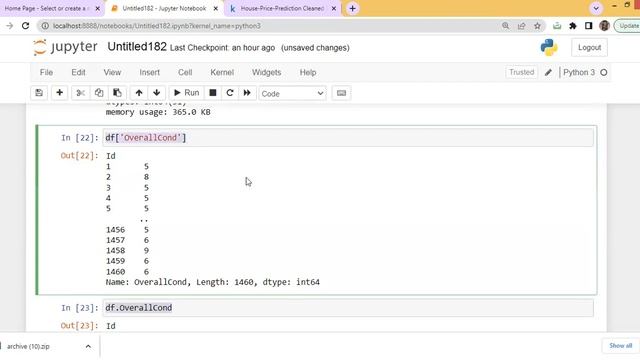Screen dimensions: 640x360
Task: Click the Python logo icon
Action: point(549,47)
